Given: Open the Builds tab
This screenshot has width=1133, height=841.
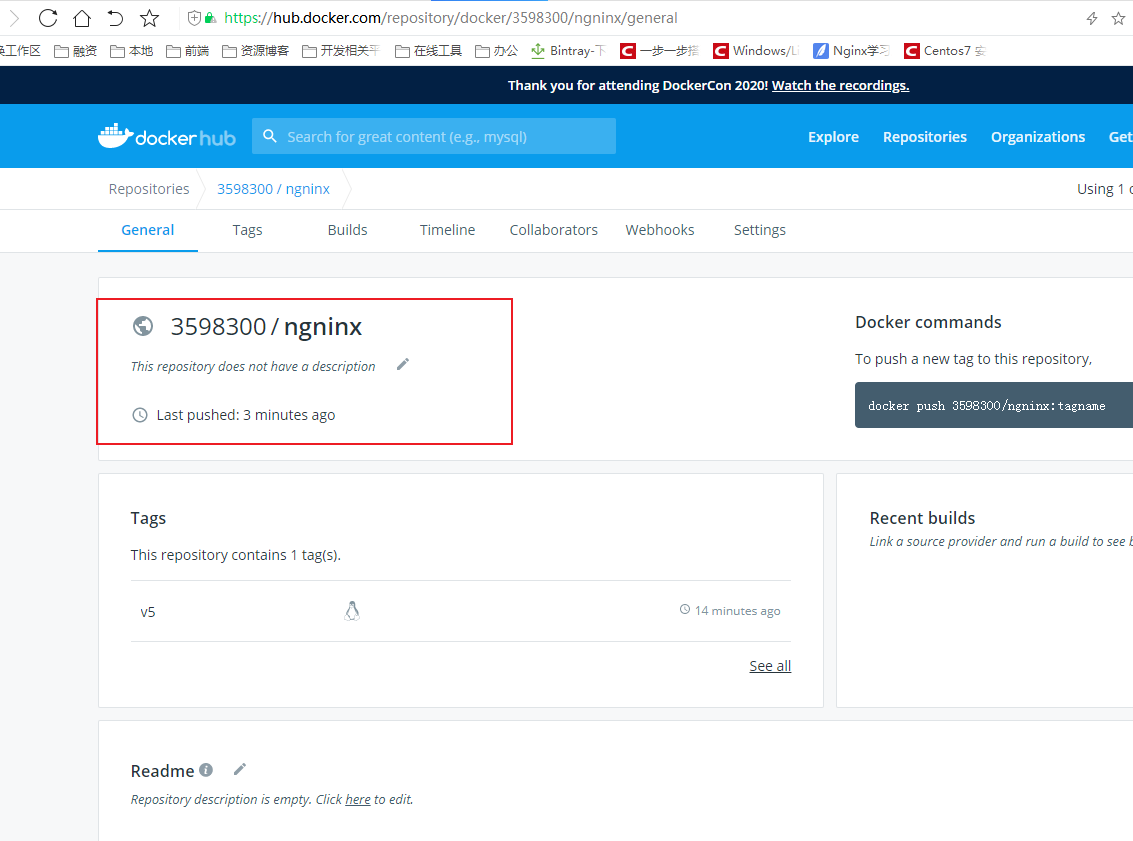Looking at the screenshot, I should [x=348, y=230].
